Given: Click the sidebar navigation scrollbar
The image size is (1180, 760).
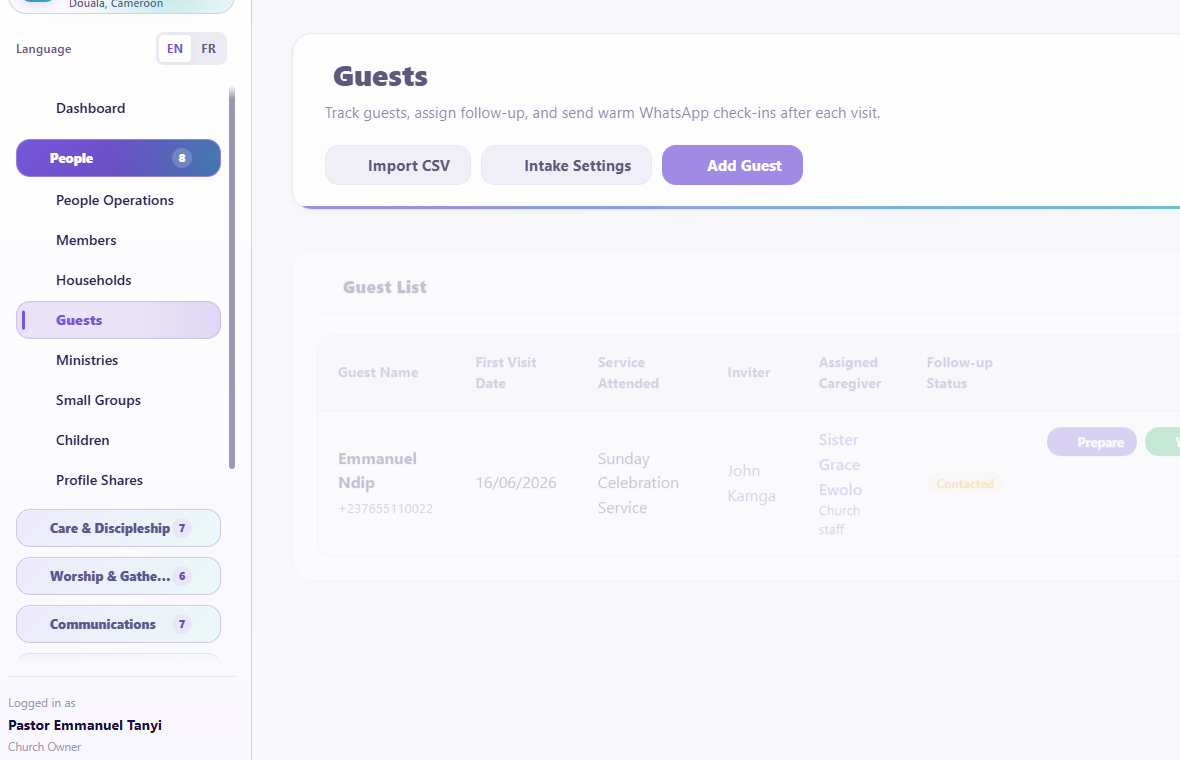Looking at the screenshot, I should point(232,278).
